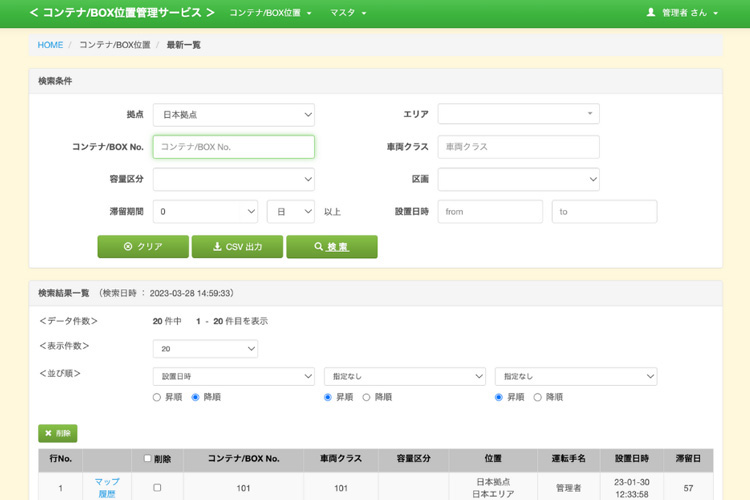Image resolution: width=750 pixels, height=500 pixels.
Task: Select 降順 for second sort key
Action: [x=367, y=397]
